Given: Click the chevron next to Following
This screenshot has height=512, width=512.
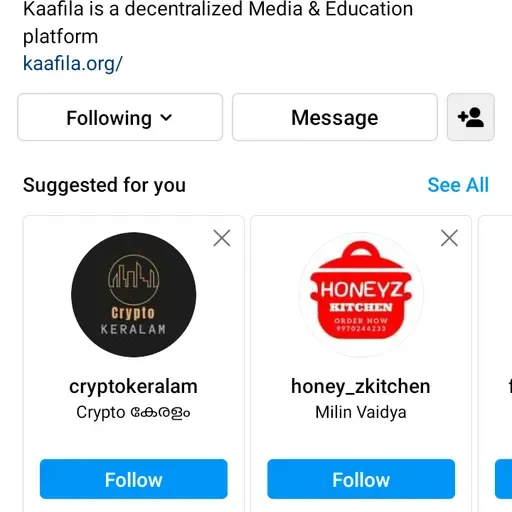Looking at the screenshot, I should click(166, 117).
